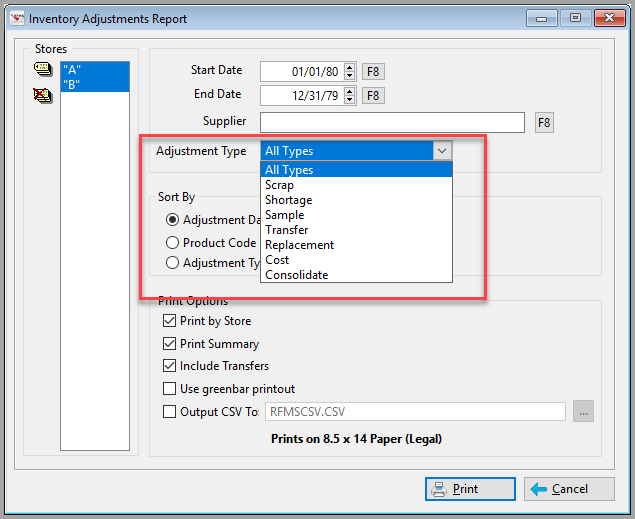Click F8 button next to End Date
The image size is (635, 519).
tap(373, 96)
